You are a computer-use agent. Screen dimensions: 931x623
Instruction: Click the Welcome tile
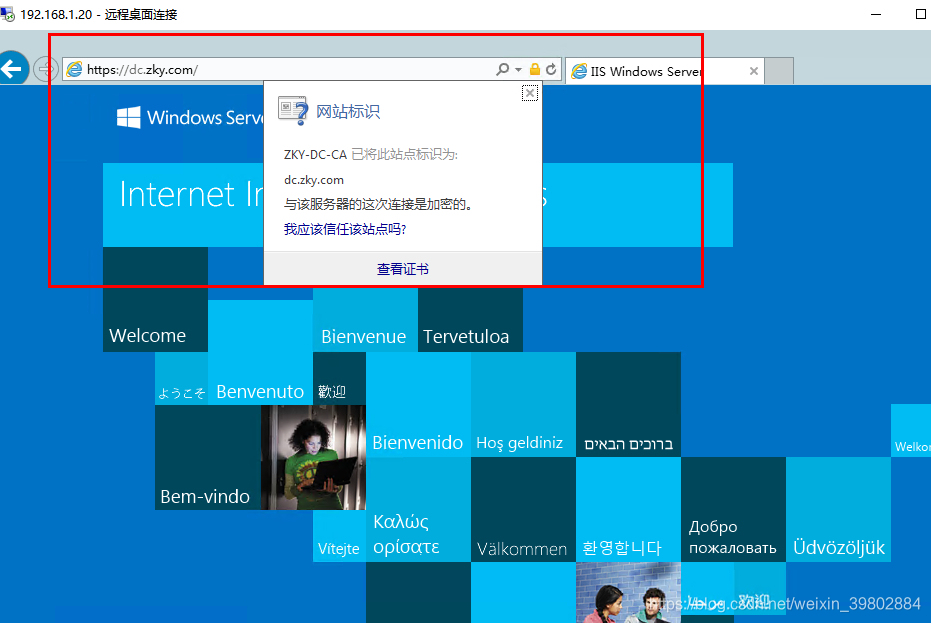pos(156,299)
